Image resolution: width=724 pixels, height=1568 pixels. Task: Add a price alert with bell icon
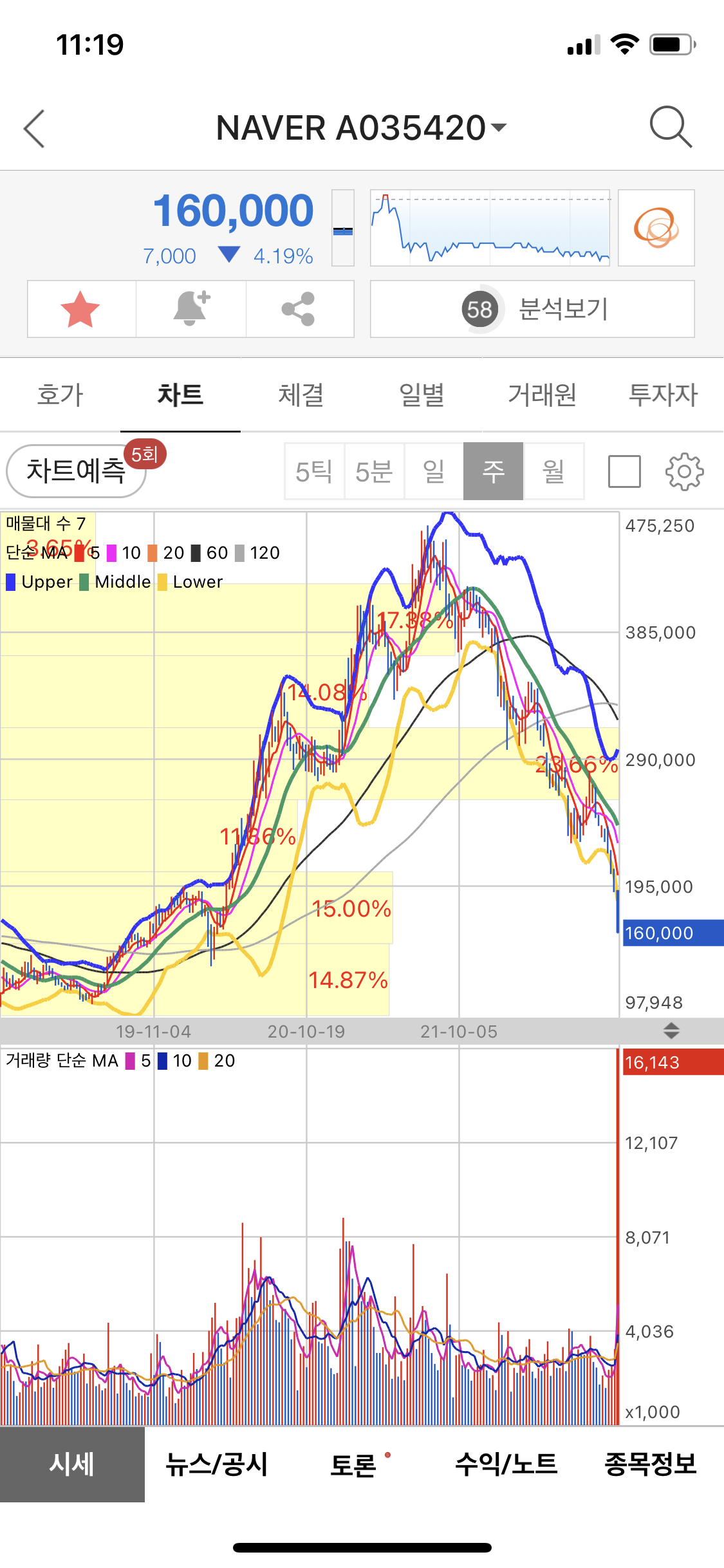191,309
